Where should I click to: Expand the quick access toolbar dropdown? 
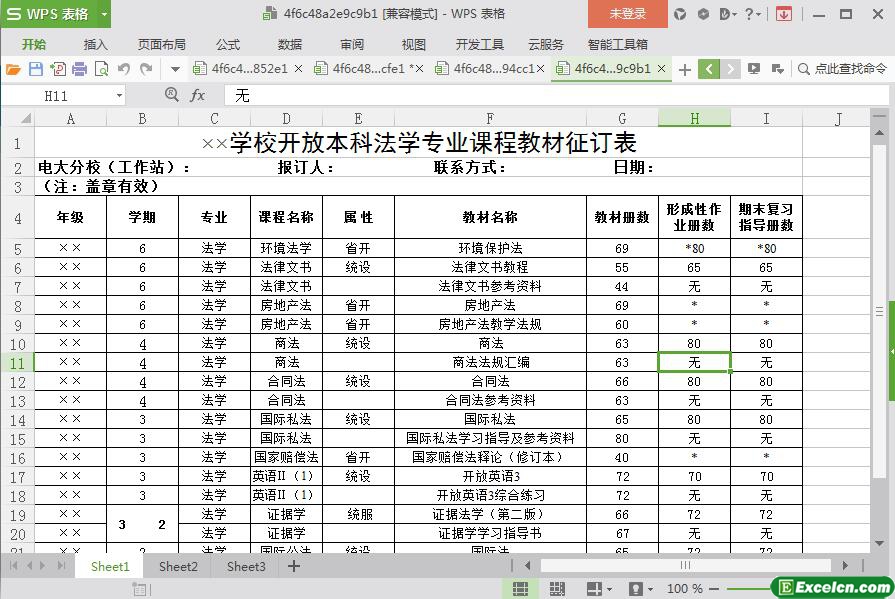point(175,70)
